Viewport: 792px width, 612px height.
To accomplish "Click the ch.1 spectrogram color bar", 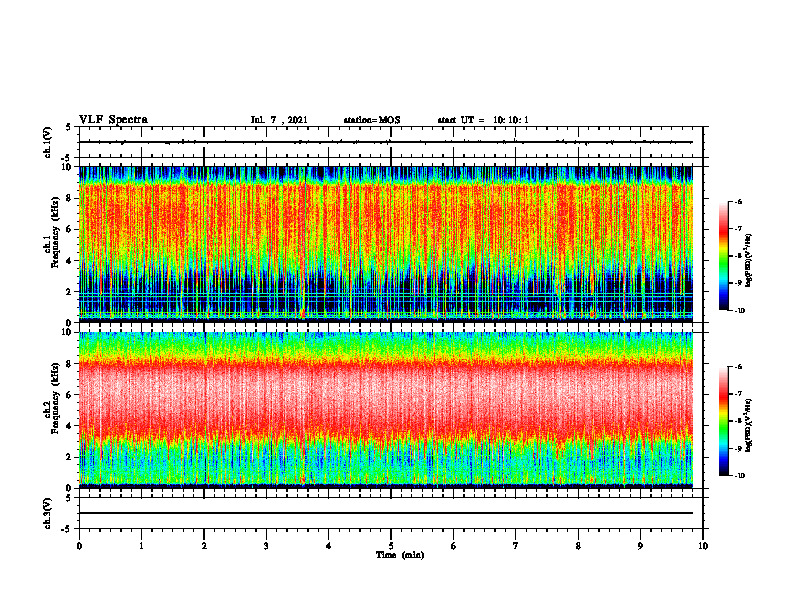I will coord(723,256).
